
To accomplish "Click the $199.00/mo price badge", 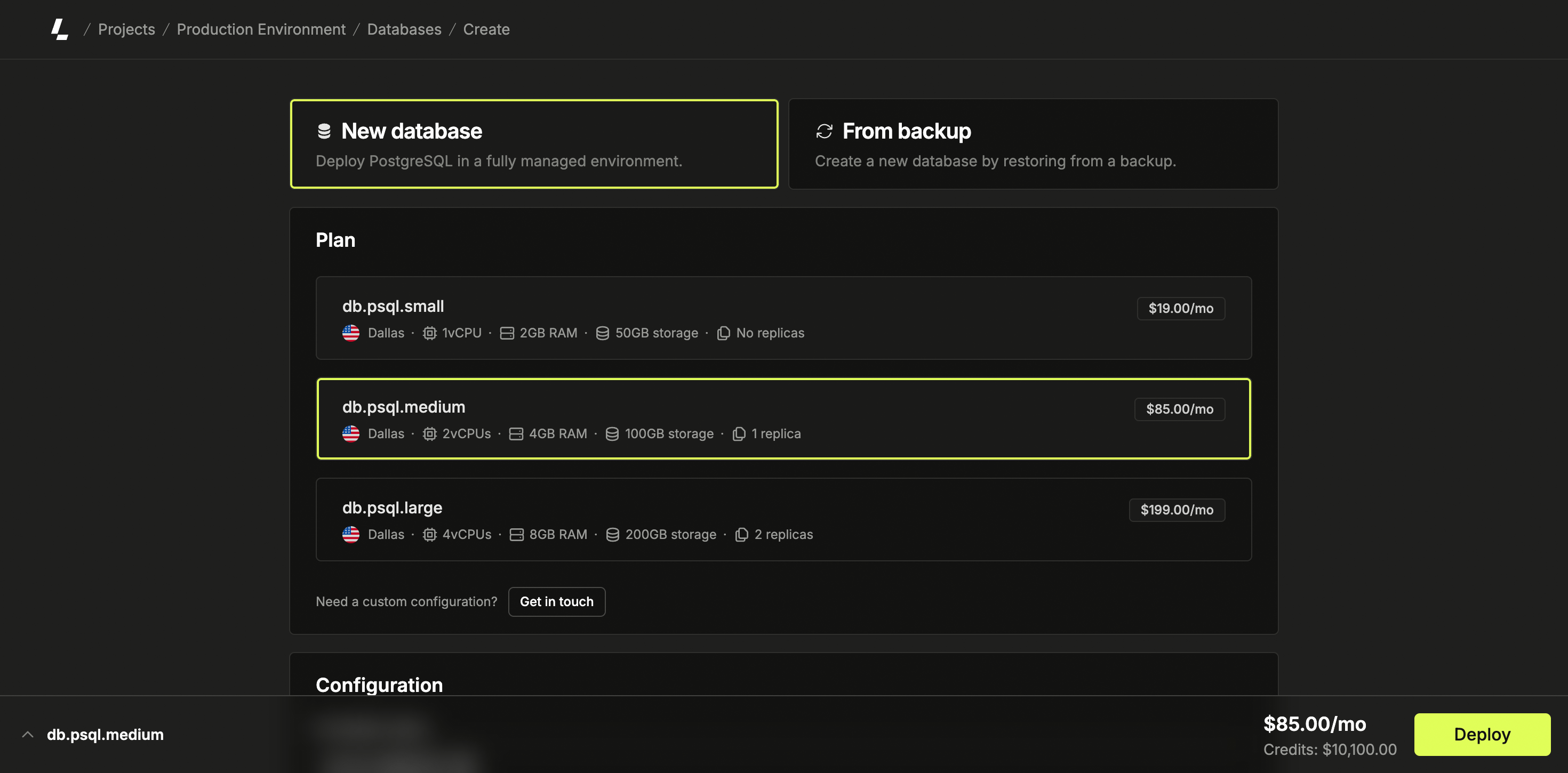I will tap(1177, 510).
